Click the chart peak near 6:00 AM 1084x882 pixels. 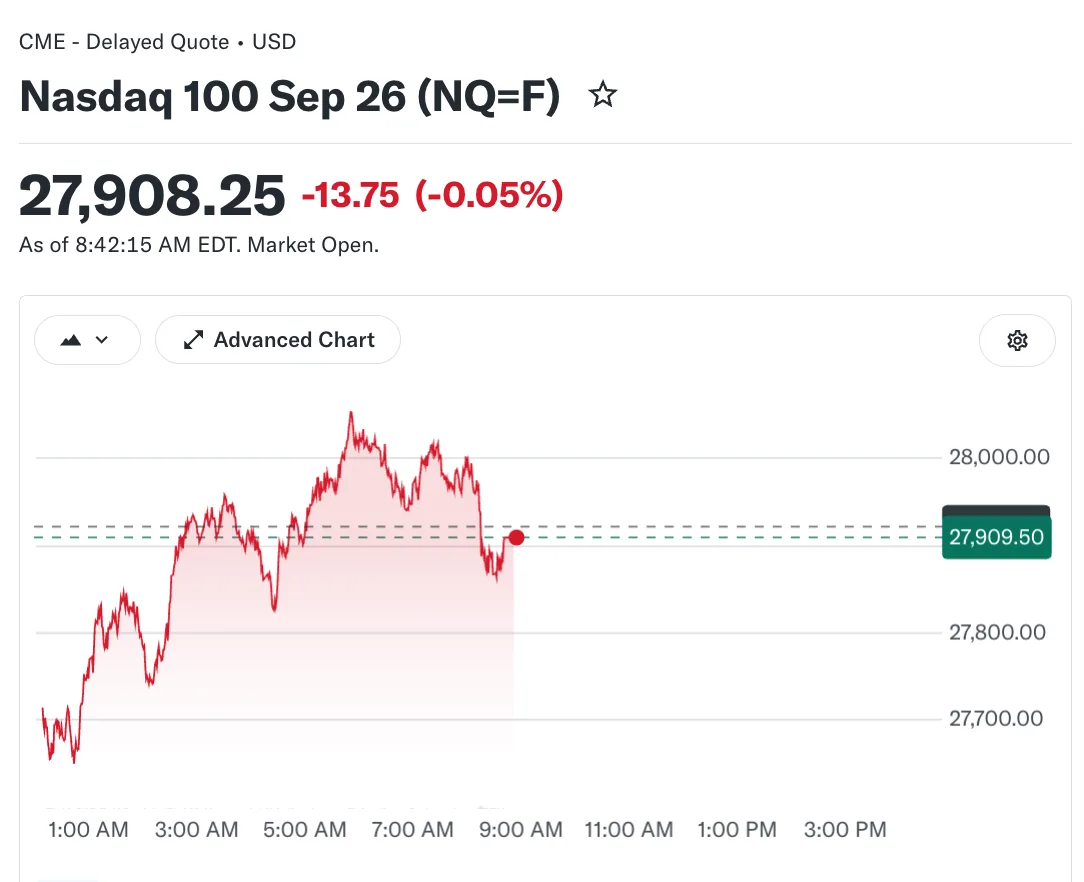tap(351, 415)
